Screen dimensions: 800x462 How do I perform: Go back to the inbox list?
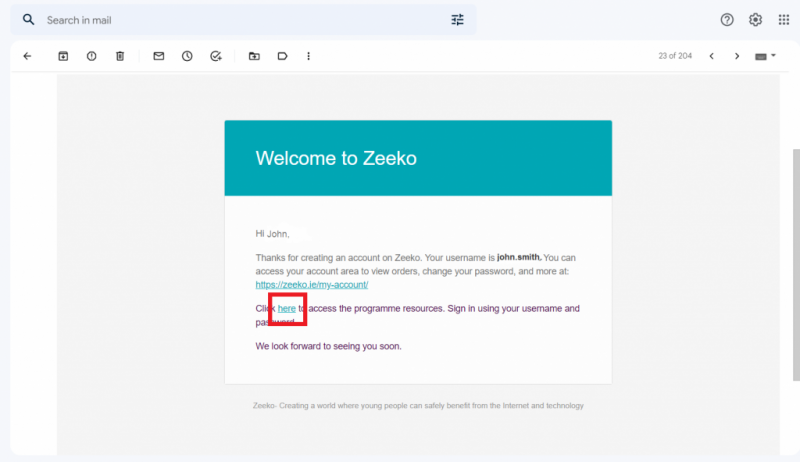[27, 56]
